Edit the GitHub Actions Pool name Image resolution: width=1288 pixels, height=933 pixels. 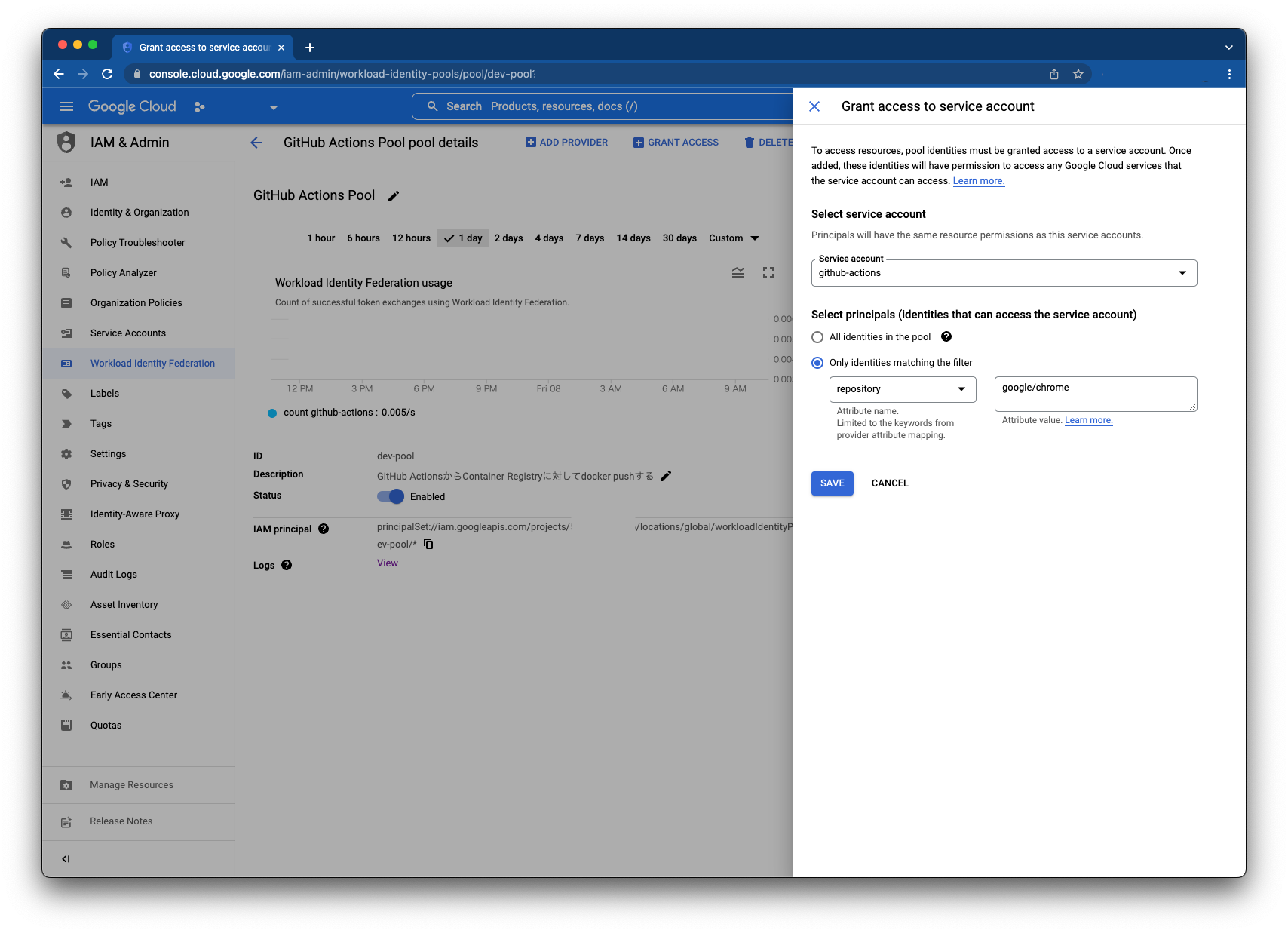click(x=394, y=196)
